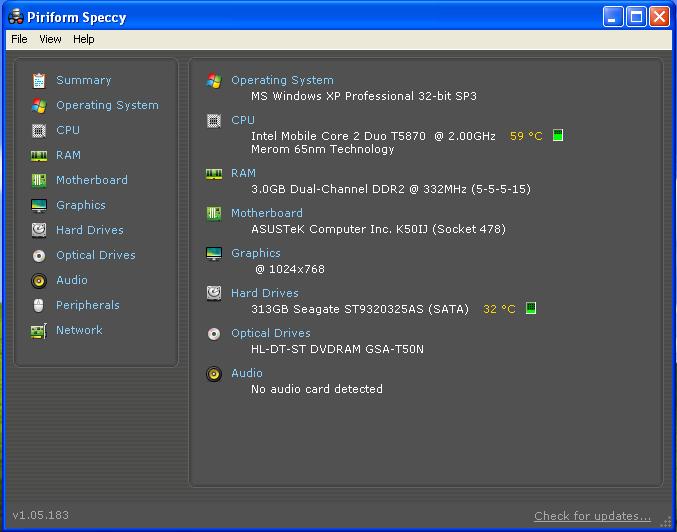Click the Graphics monitor icon in summary pane
Image resolution: width=677 pixels, height=532 pixels.
point(214,253)
